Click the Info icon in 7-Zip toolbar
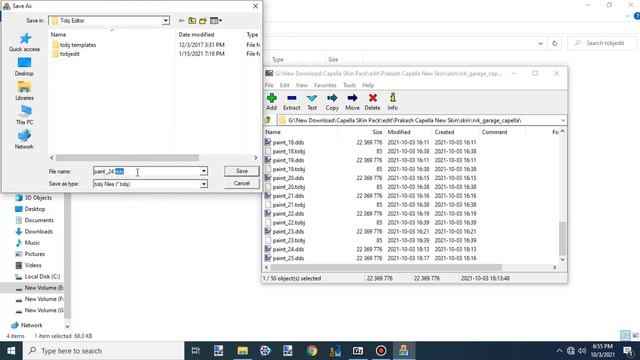 (x=392, y=102)
